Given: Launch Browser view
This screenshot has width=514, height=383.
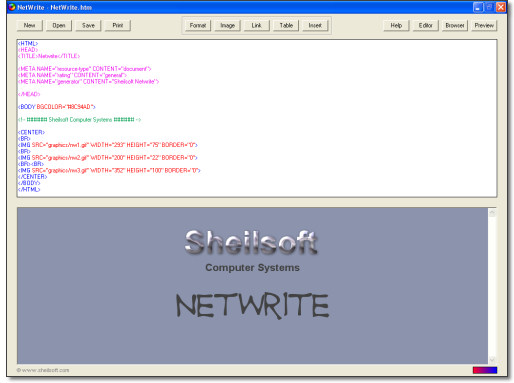Looking at the screenshot, I should pos(455,25).
